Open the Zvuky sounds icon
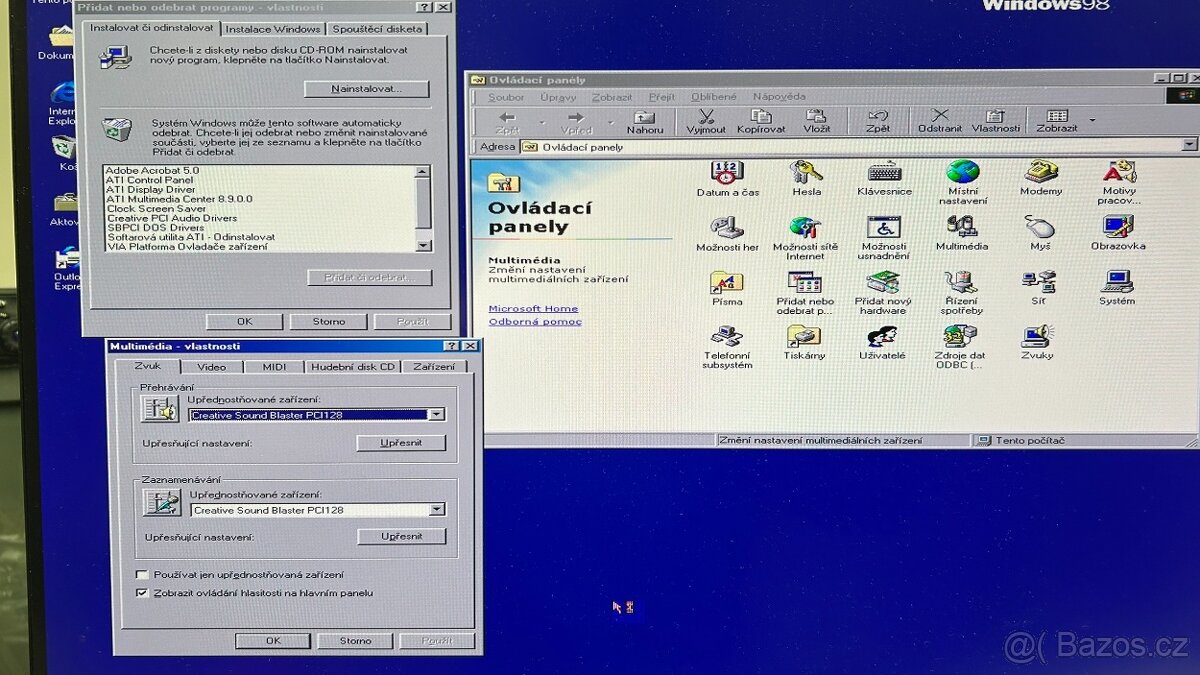Image resolution: width=1200 pixels, height=675 pixels. pyautogui.click(x=1037, y=336)
